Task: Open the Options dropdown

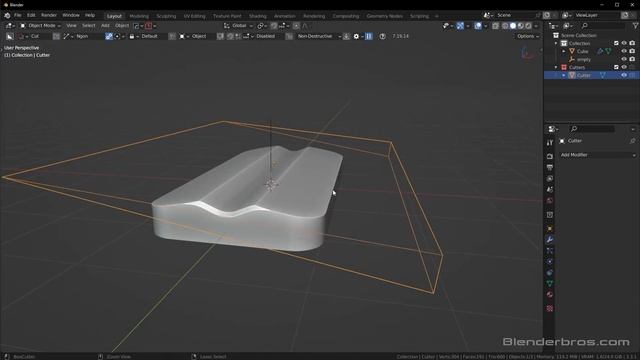Action: [x=528, y=36]
